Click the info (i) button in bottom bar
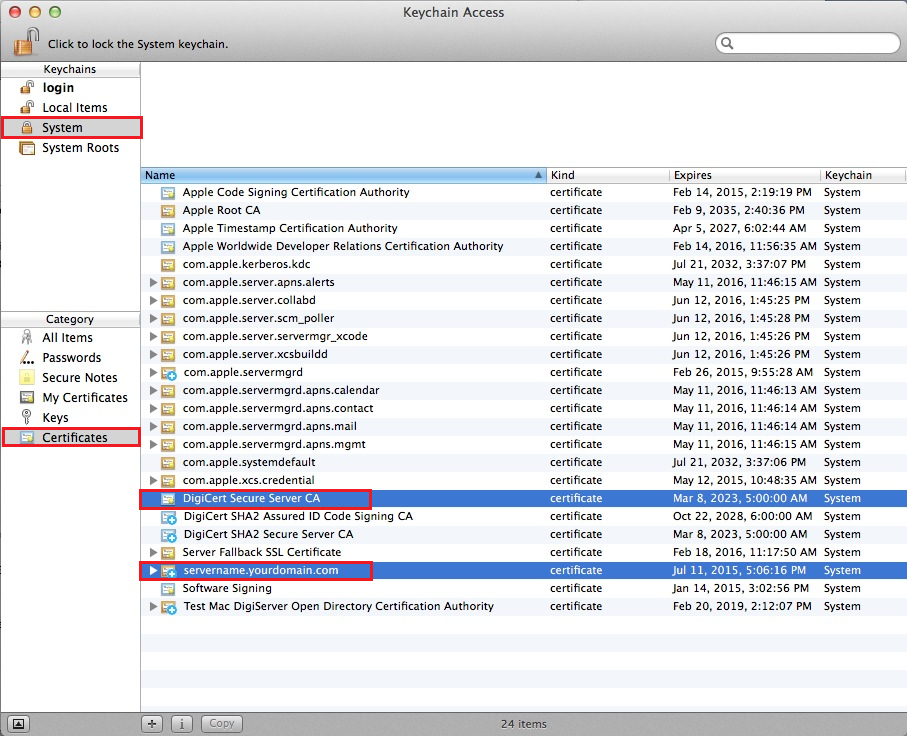The height and width of the screenshot is (736, 907). point(182,724)
